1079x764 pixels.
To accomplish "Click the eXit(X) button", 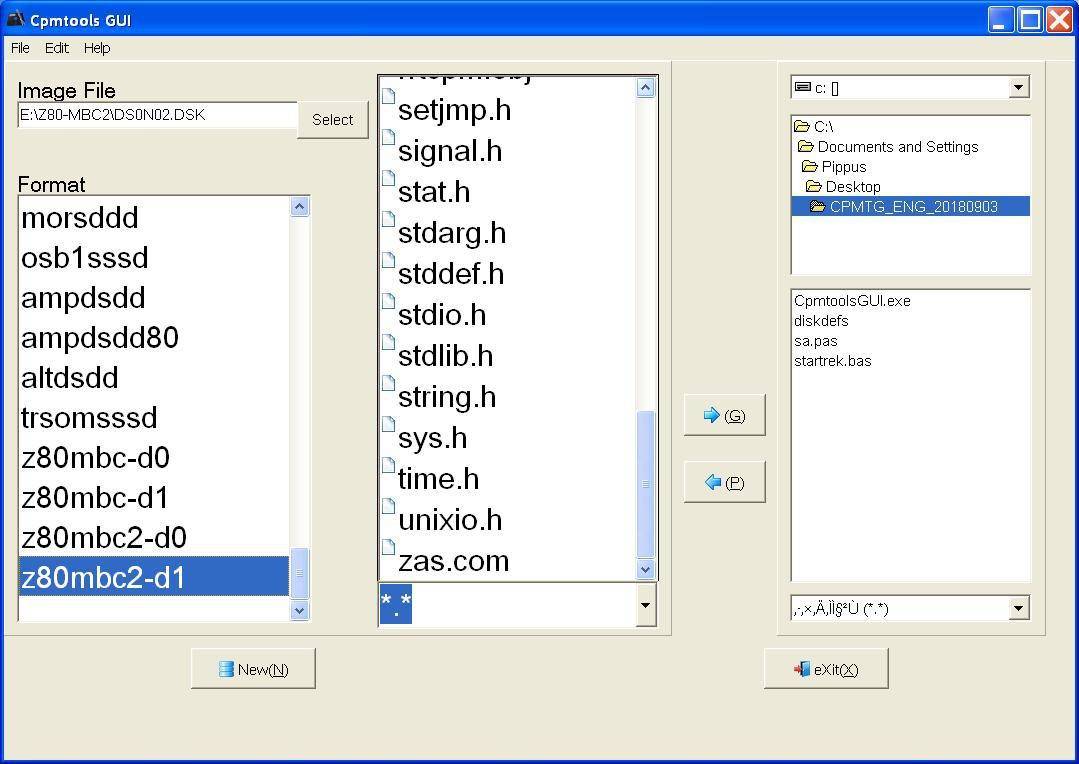I will point(825,669).
